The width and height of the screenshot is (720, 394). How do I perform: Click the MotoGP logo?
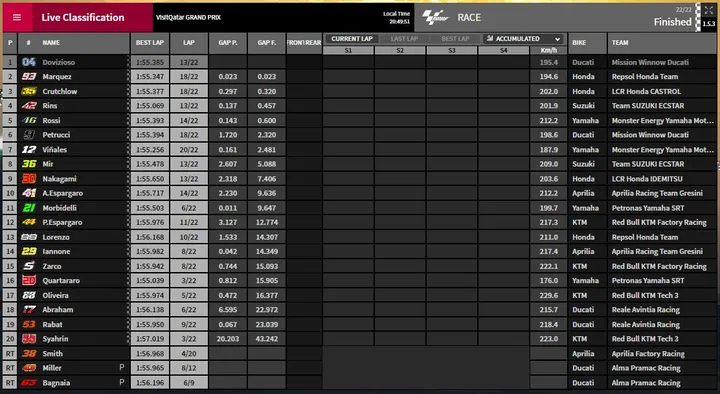tap(435, 17)
